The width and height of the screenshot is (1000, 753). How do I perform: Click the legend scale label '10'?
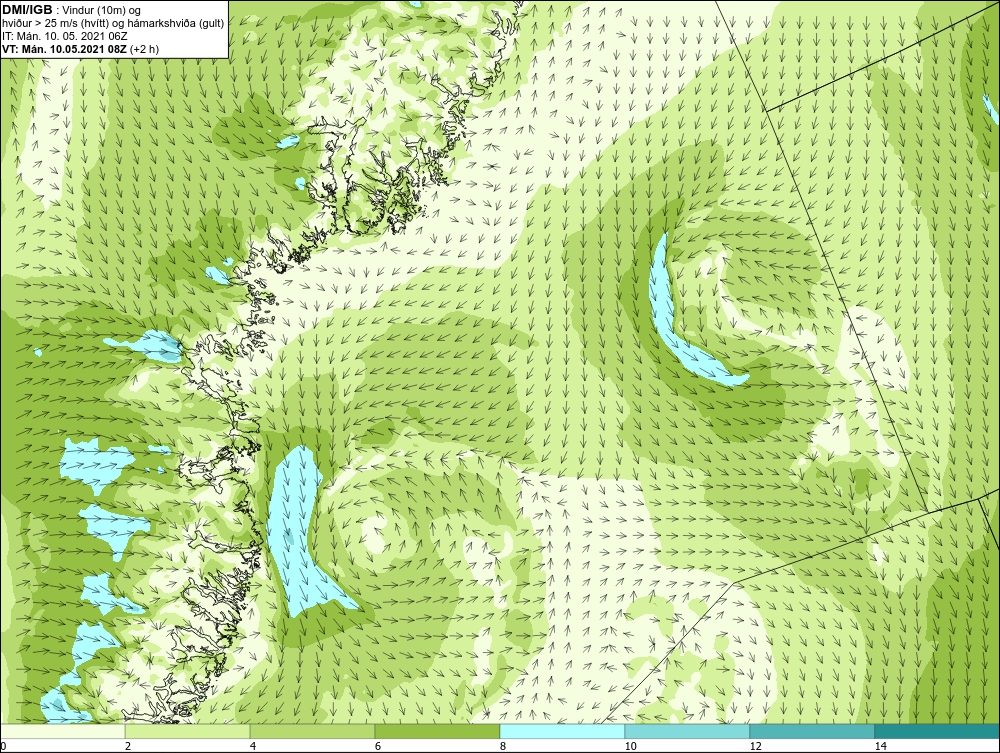click(x=630, y=746)
